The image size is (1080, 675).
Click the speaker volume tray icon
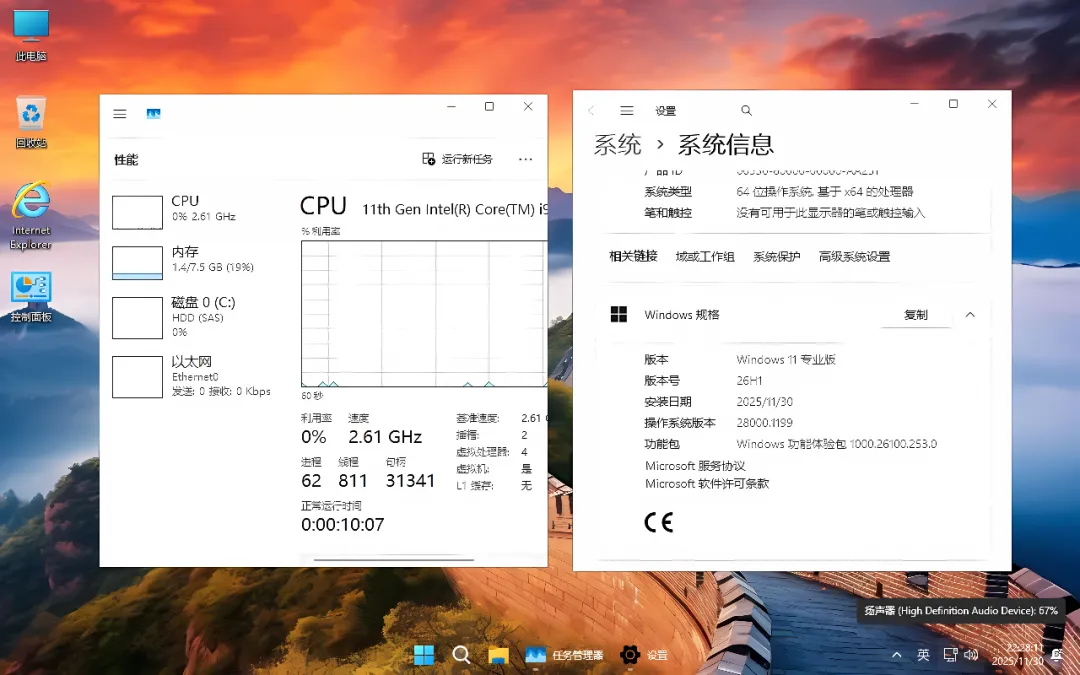(x=971, y=654)
